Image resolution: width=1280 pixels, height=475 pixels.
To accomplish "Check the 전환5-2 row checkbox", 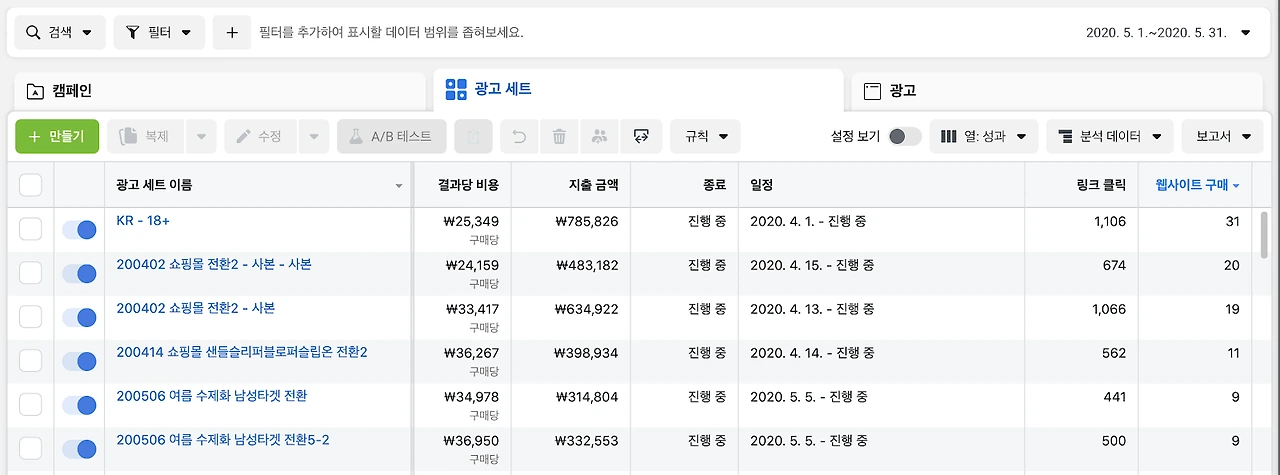I will pos(30,448).
